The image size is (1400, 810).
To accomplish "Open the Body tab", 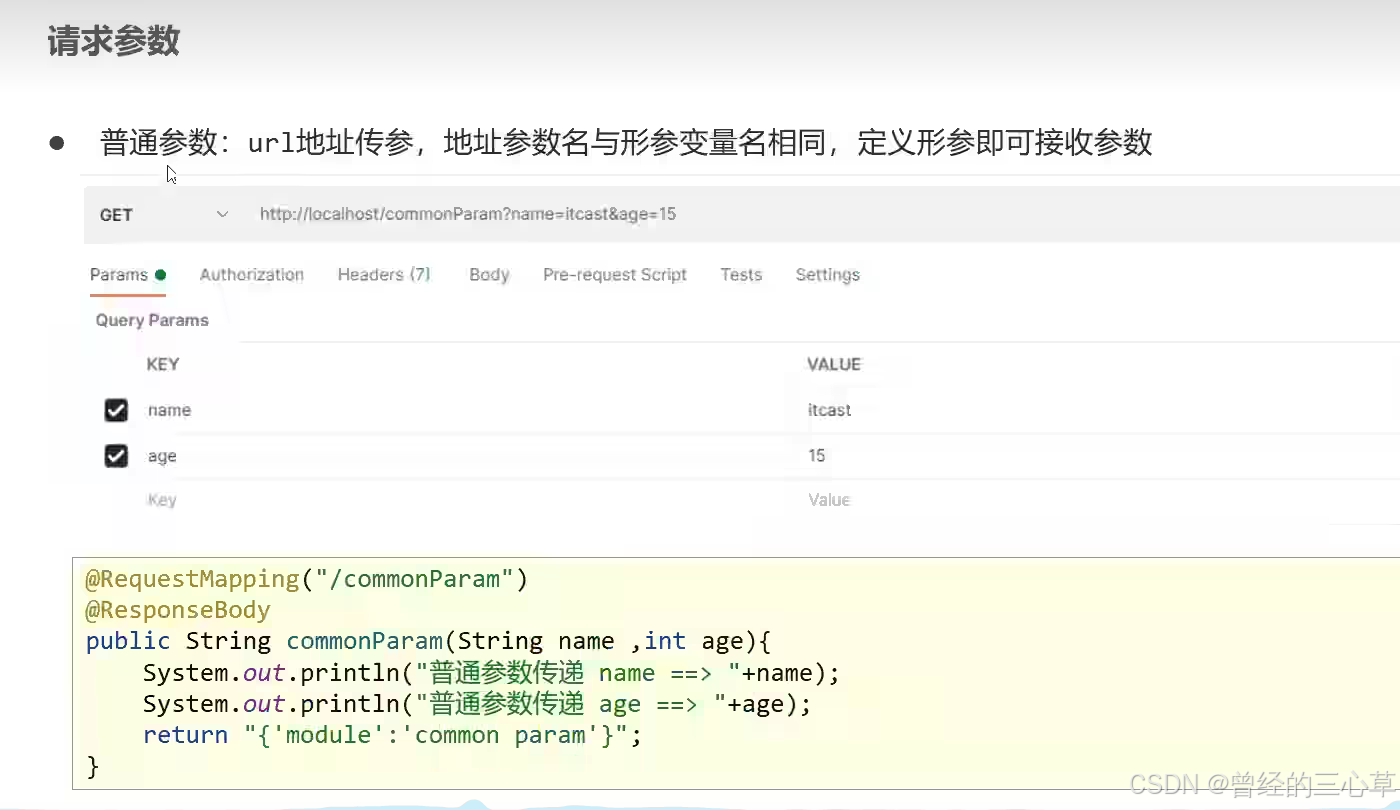I will (x=489, y=275).
